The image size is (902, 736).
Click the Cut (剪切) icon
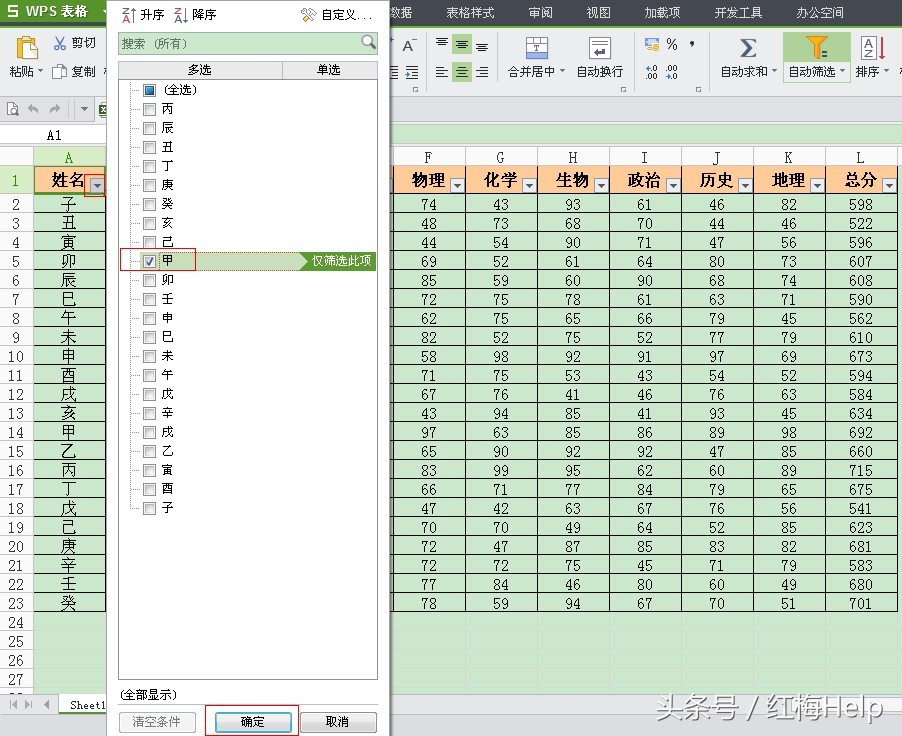pos(61,42)
